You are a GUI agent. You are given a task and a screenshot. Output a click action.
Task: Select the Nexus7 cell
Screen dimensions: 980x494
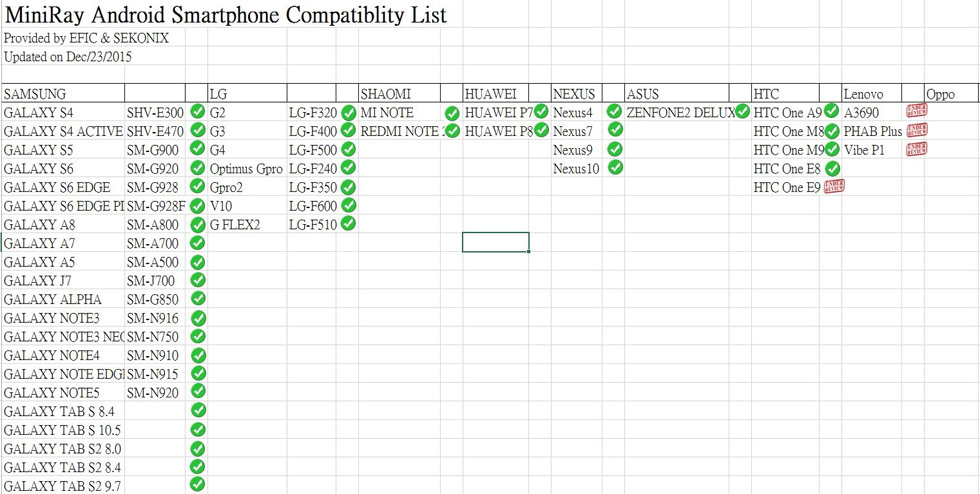click(x=576, y=131)
